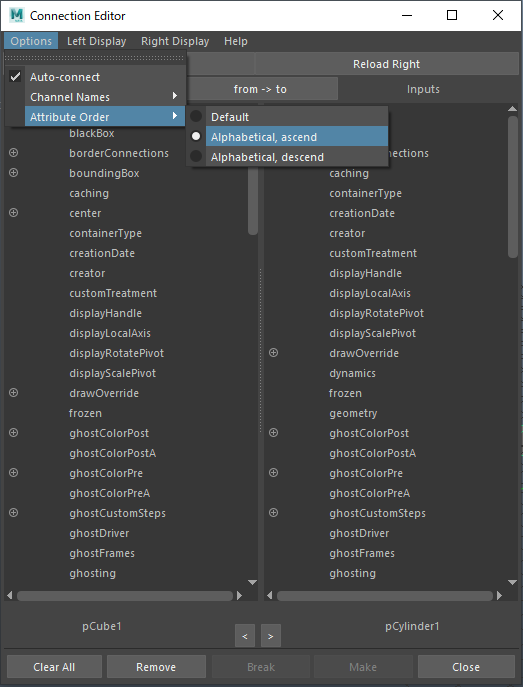Viewport: 523px width, 687px height.
Task: Expand ghostColorPre in left list
Action: 14,472
